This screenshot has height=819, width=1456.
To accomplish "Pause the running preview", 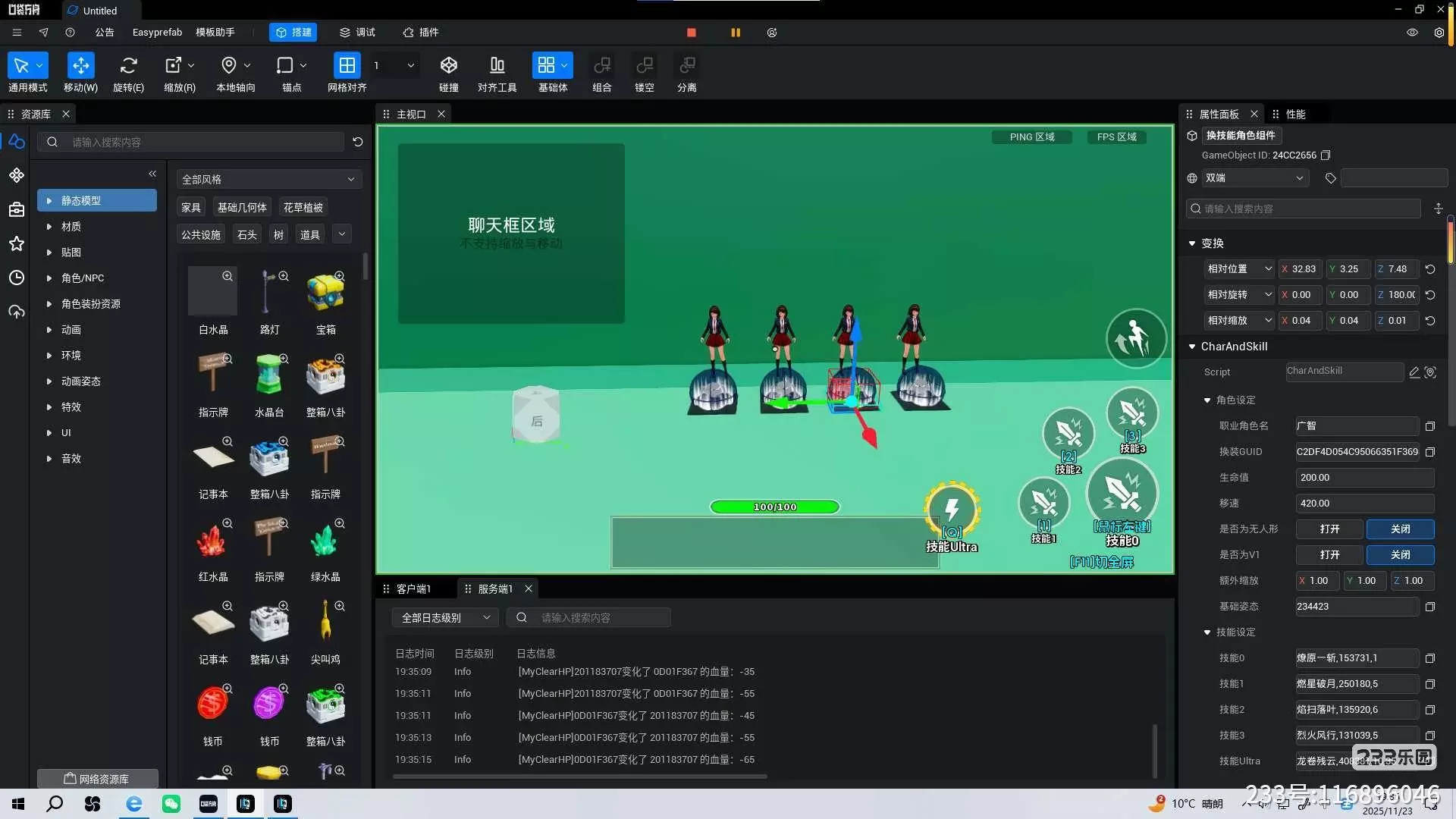I will pos(735,33).
